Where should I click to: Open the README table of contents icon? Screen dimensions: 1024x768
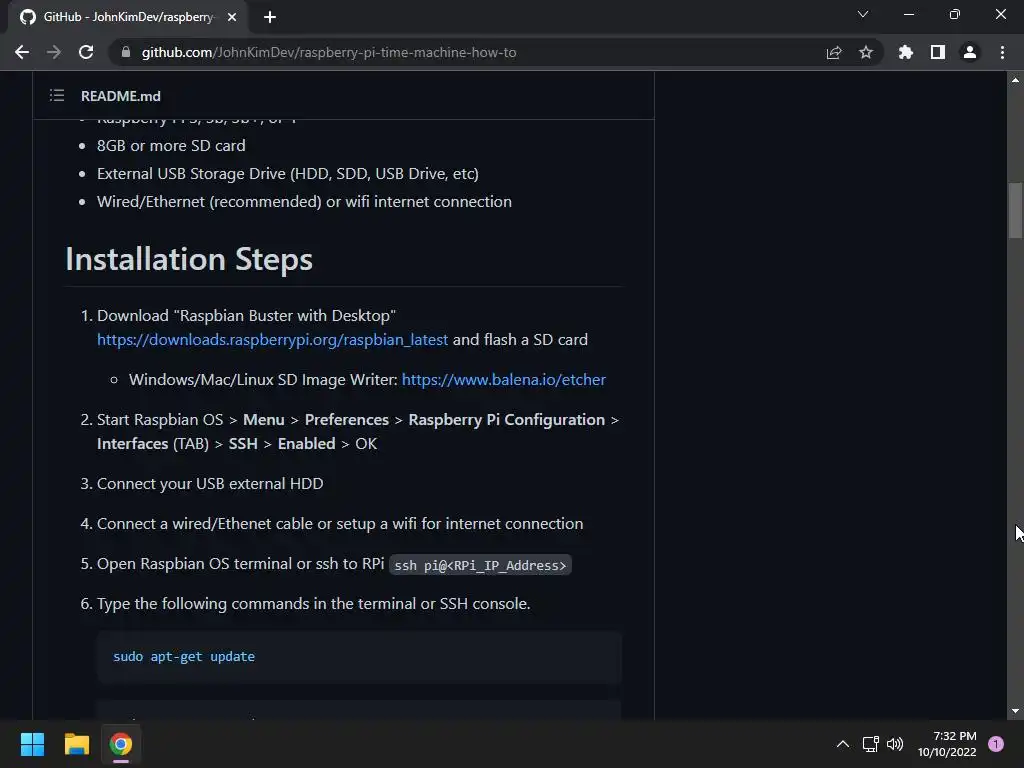[57, 95]
